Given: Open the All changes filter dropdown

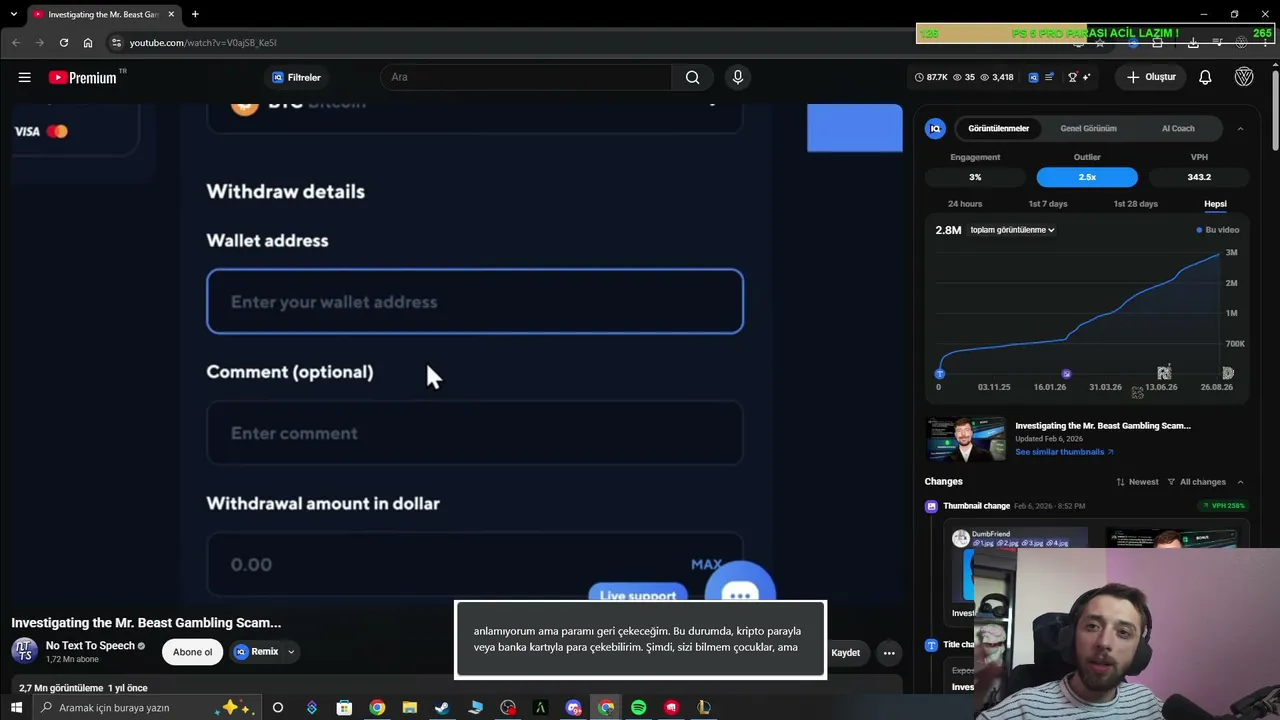Looking at the screenshot, I should click(1197, 482).
